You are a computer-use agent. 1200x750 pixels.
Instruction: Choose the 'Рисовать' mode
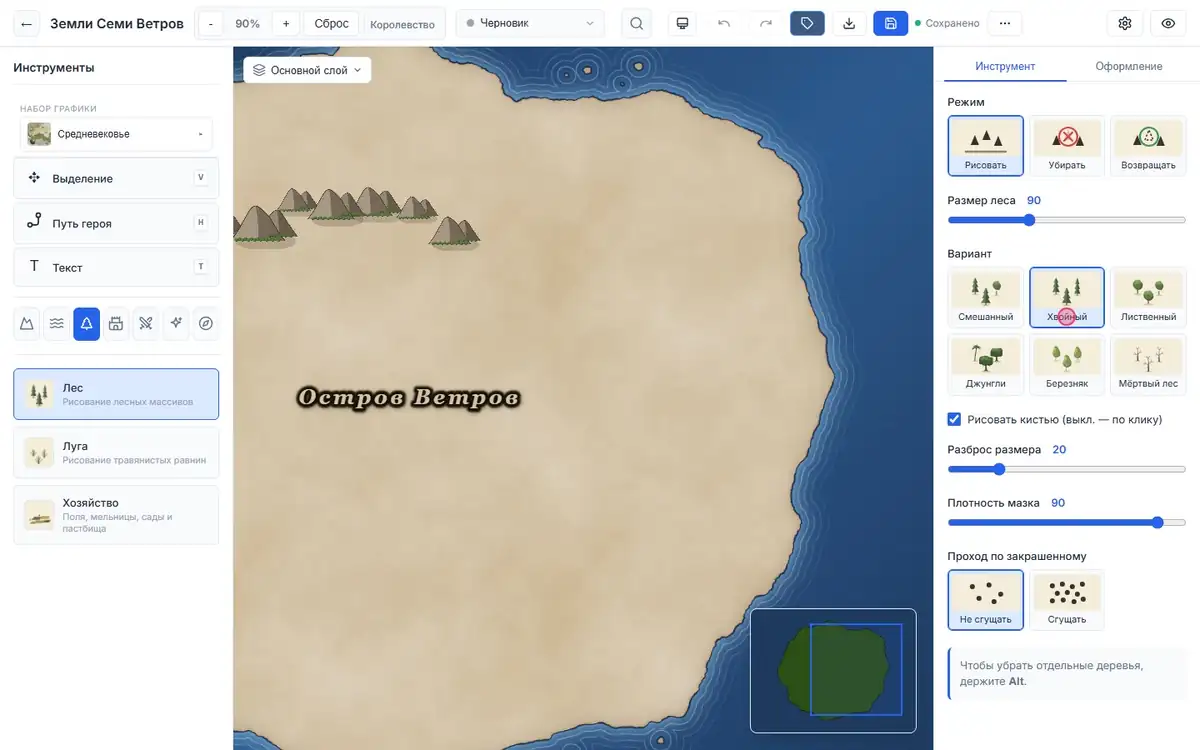[x=986, y=146]
